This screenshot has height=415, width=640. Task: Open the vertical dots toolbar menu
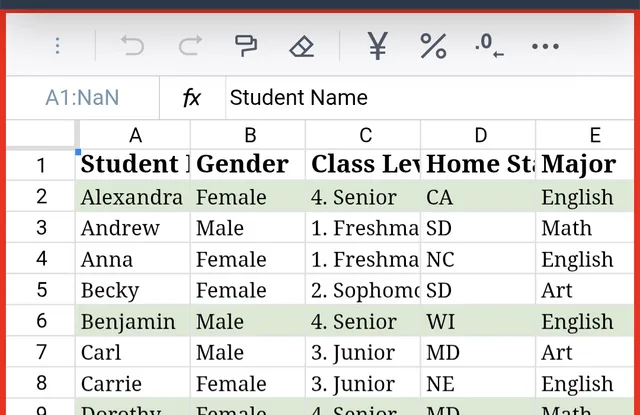pyautogui.click(x=57, y=46)
